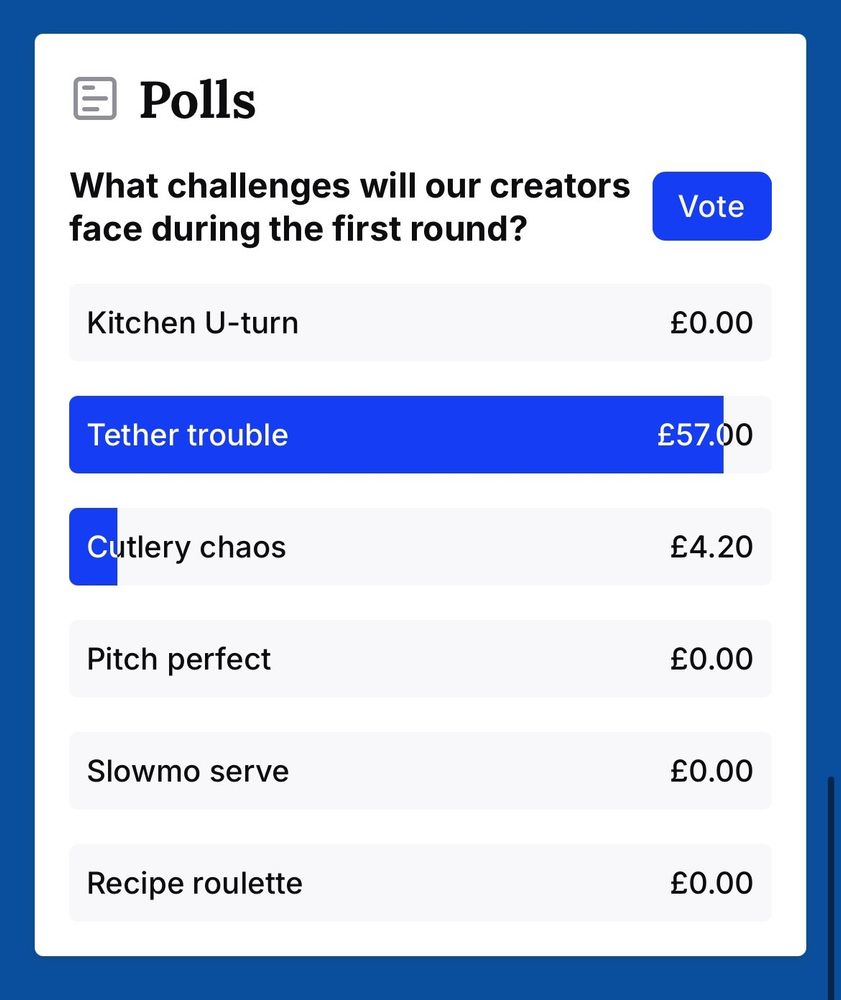Click the Cutlery chaos label text

click(x=186, y=547)
